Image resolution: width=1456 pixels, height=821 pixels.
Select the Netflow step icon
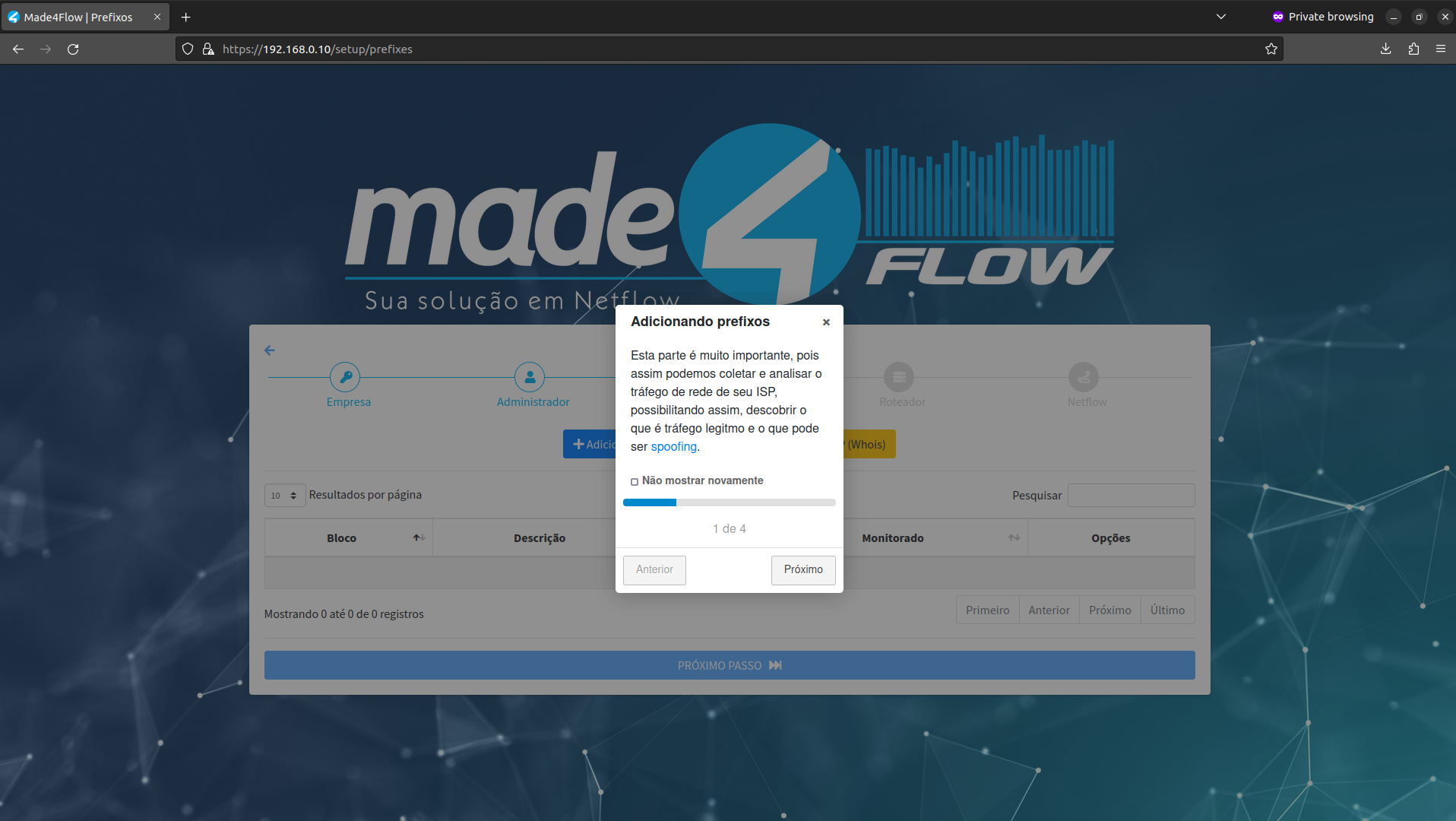[x=1084, y=377]
